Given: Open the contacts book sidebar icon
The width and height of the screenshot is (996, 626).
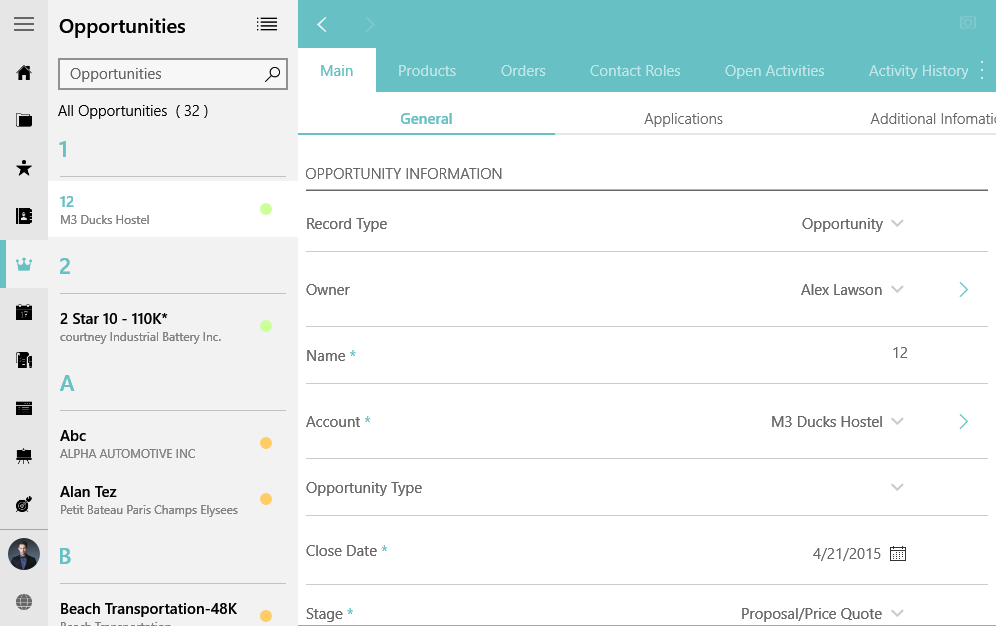Looking at the screenshot, I should 24,216.
